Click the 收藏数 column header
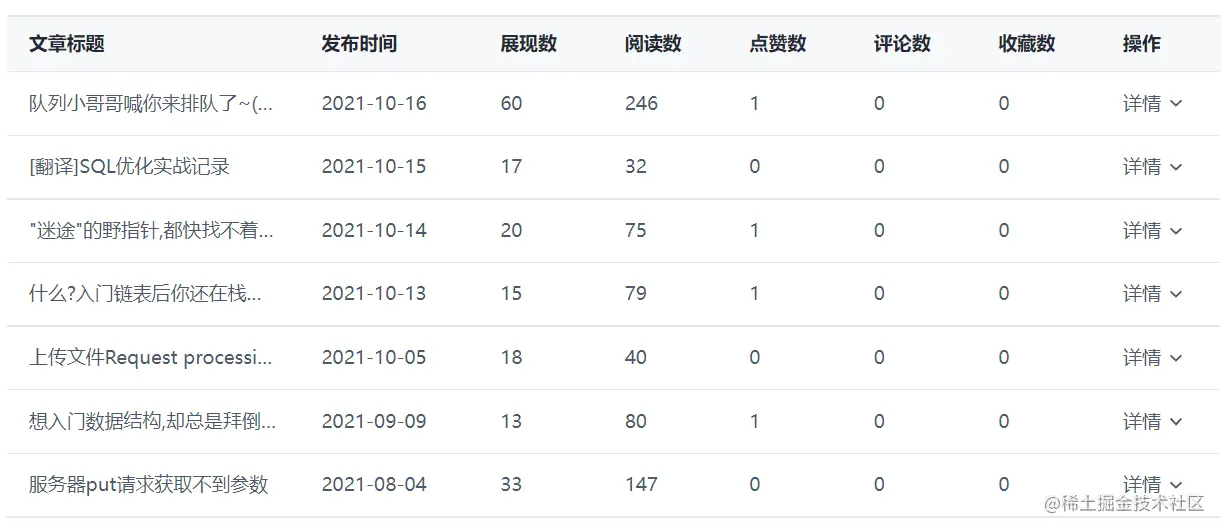The image size is (1222, 531). coord(1027,44)
